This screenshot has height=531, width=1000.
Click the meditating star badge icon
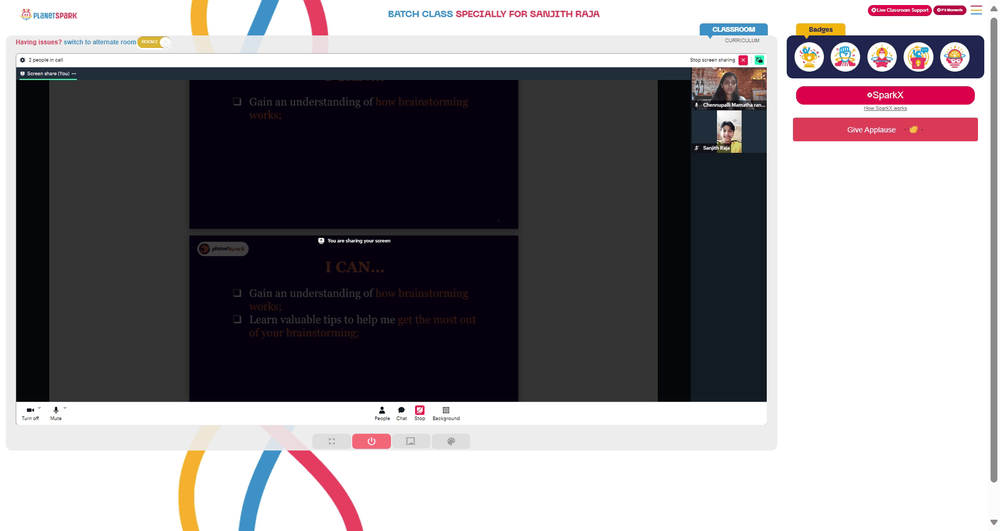click(x=882, y=57)
